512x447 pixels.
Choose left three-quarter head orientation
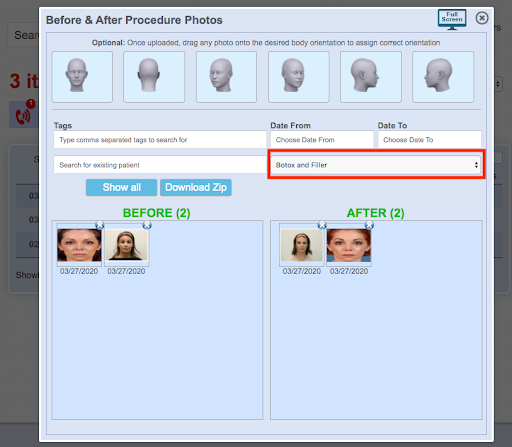point(226,77)
